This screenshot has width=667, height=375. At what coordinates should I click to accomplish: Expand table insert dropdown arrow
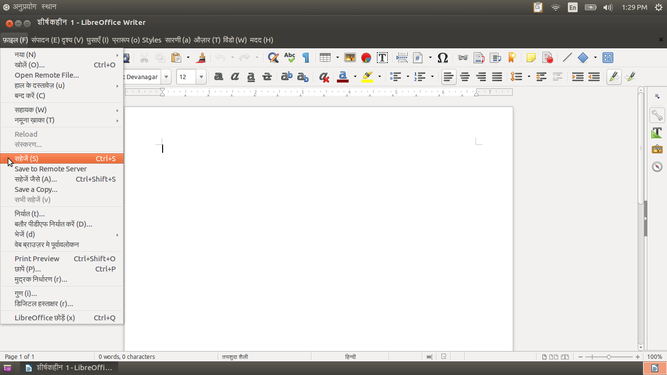click(337, 57)
